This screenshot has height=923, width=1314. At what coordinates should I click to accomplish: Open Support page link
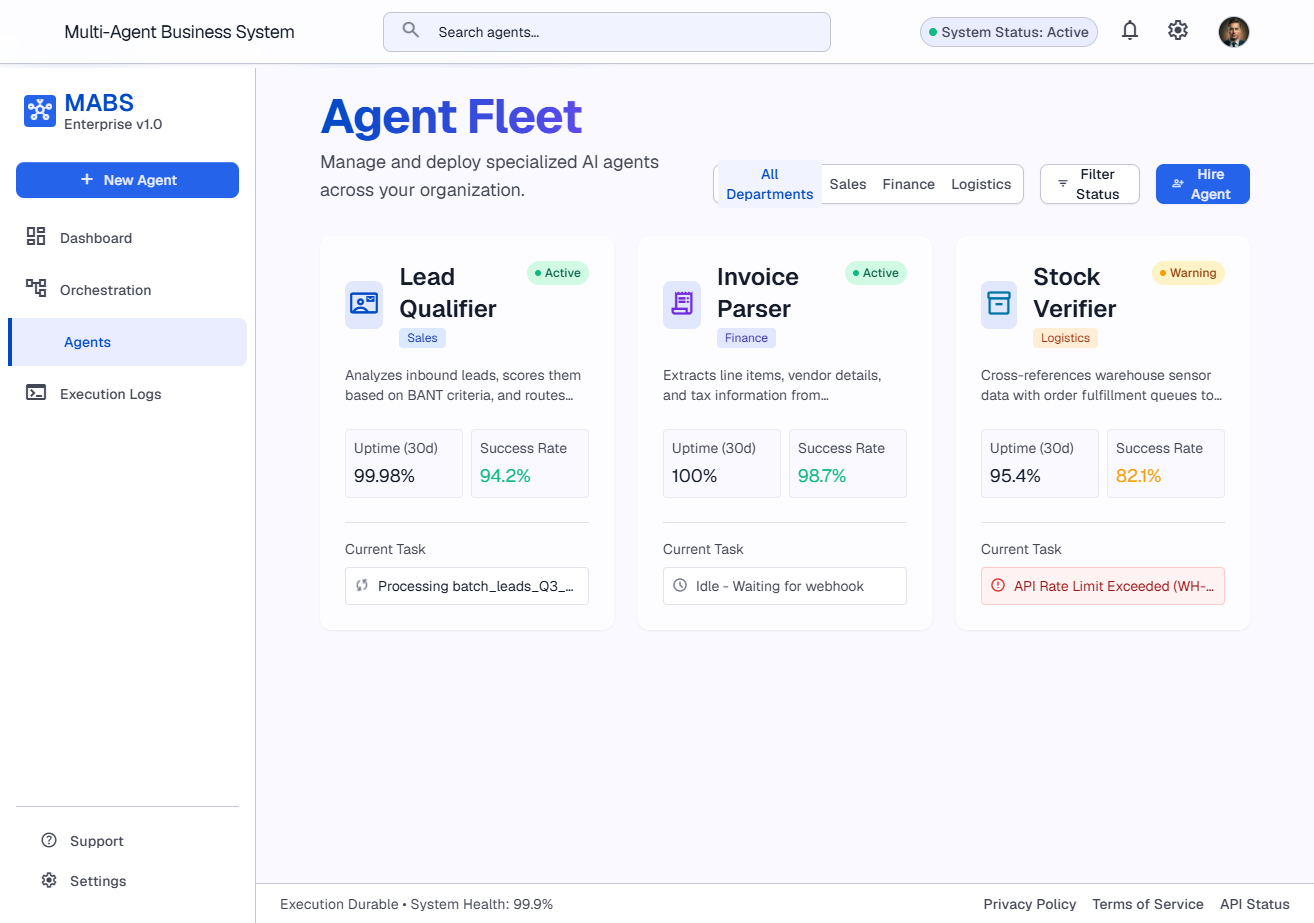[97, 841]
